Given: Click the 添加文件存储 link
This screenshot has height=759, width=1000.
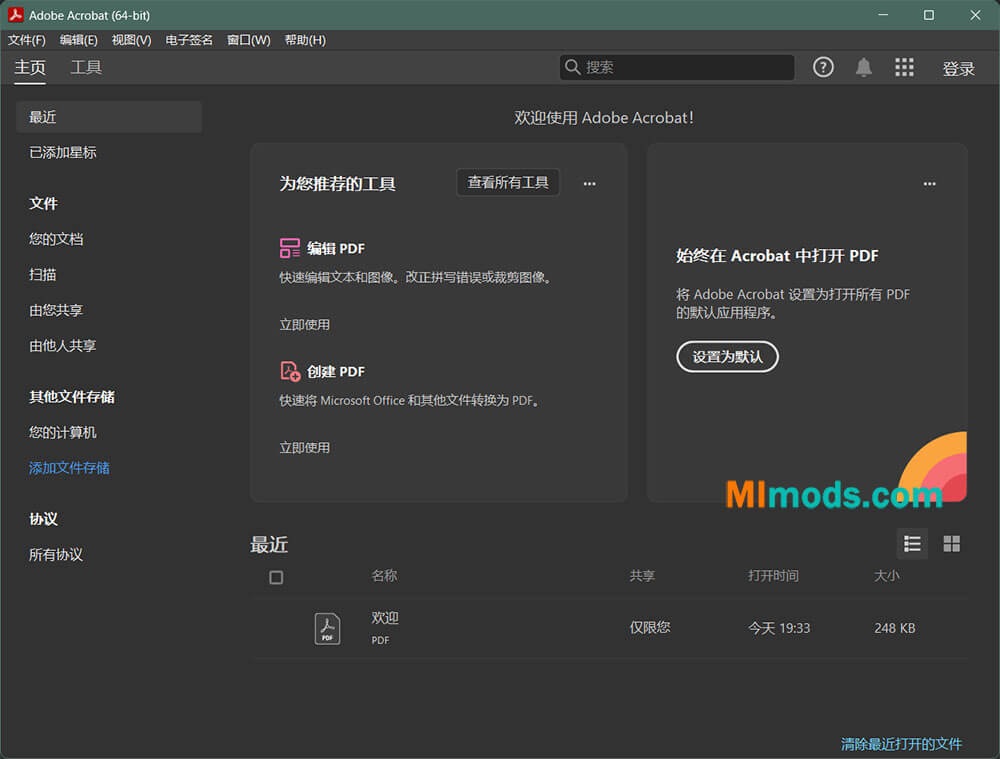Looking at the screenshot, I should [x=69, y=468].
